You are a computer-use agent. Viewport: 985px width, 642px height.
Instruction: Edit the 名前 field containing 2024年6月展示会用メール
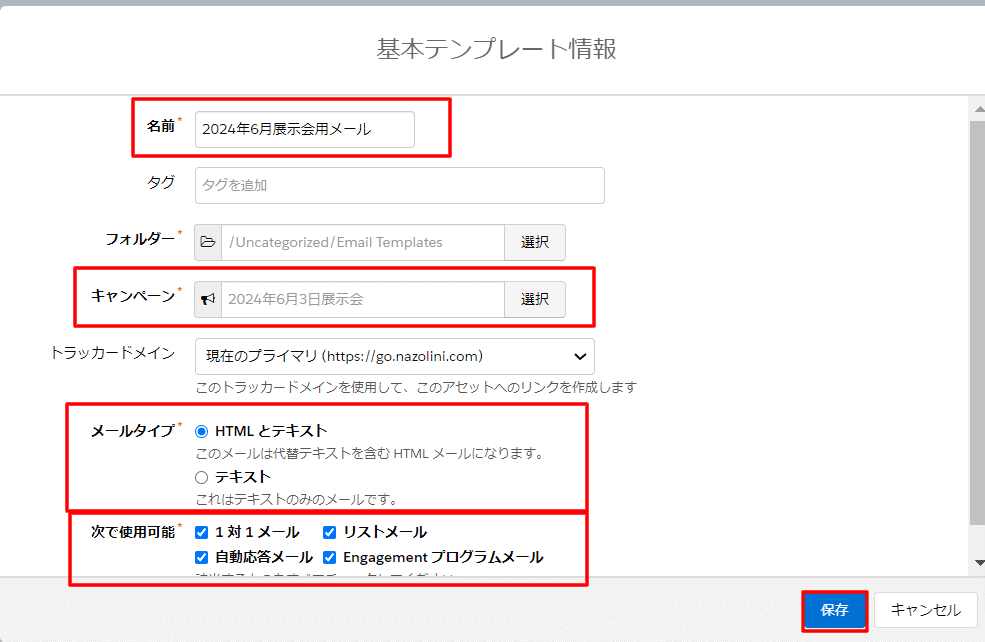(x=305, y=129)
